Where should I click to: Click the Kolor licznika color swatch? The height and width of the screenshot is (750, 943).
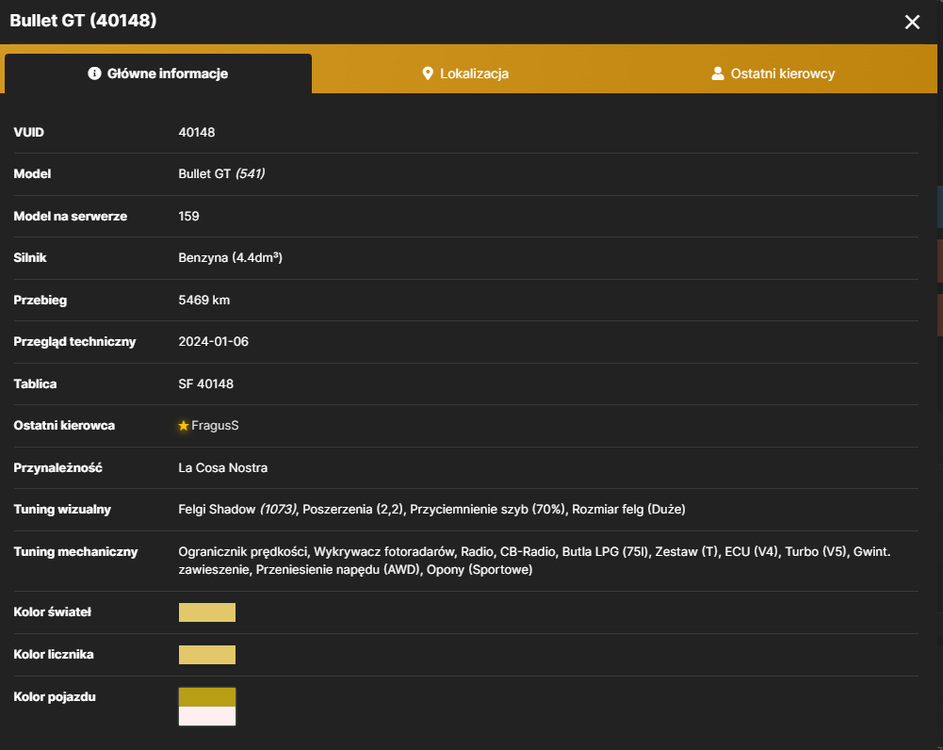point(207,654)
